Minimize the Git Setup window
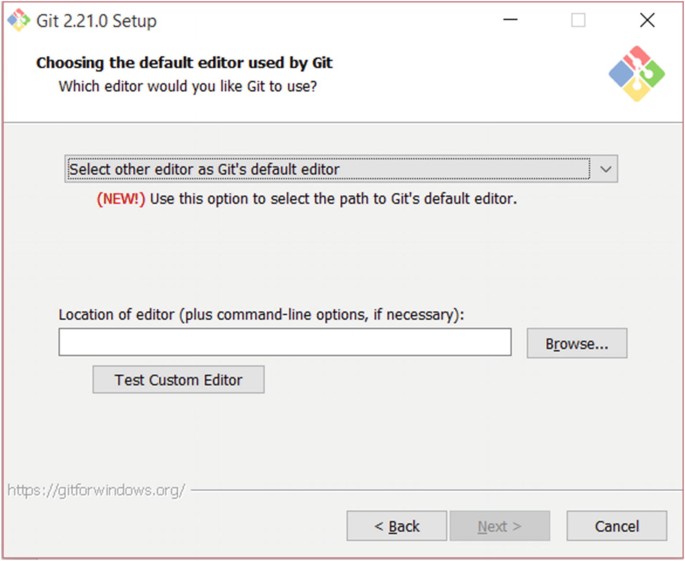685x561 pixels. [511, 20]
